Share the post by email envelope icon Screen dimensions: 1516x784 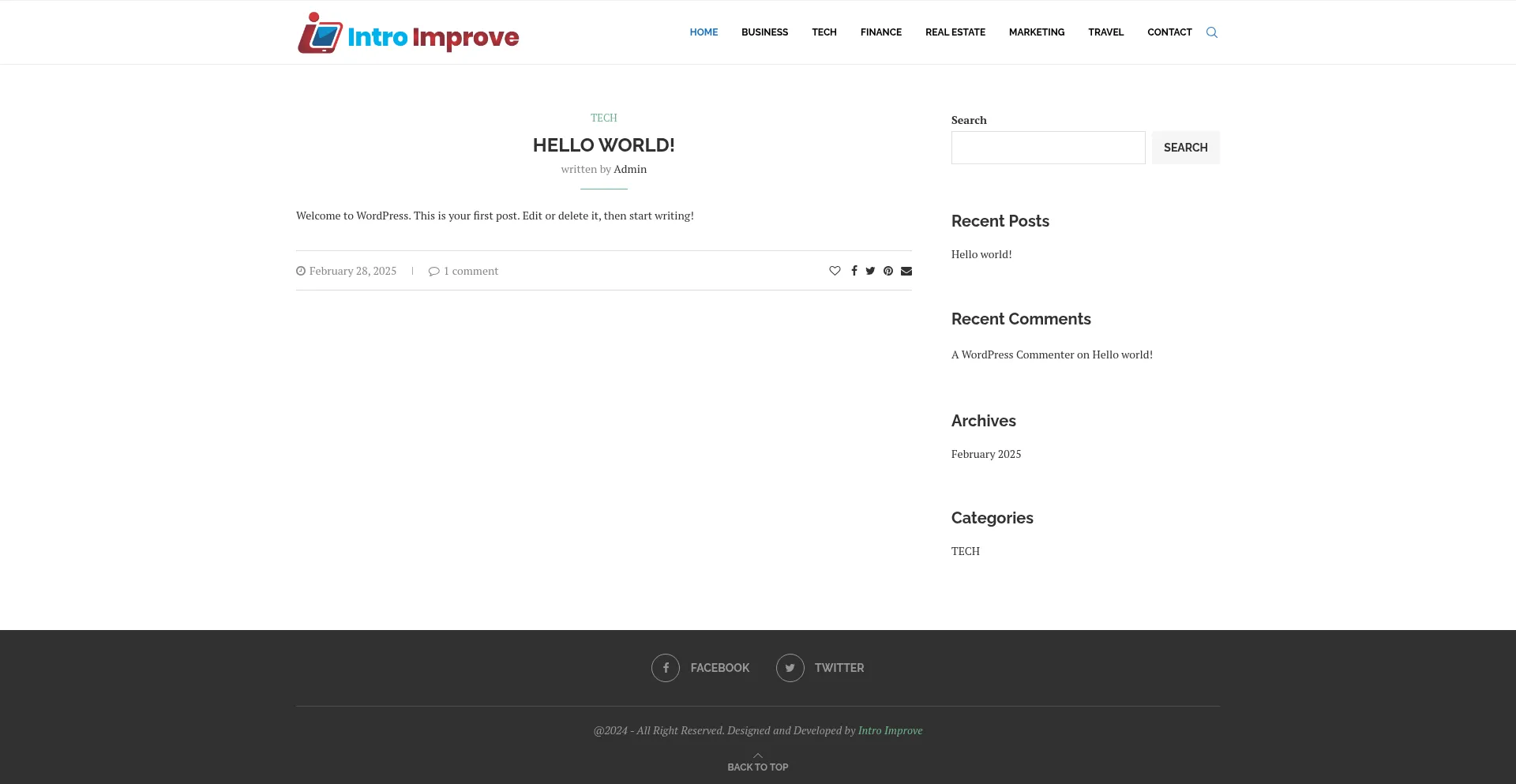[x=906, y=271]
